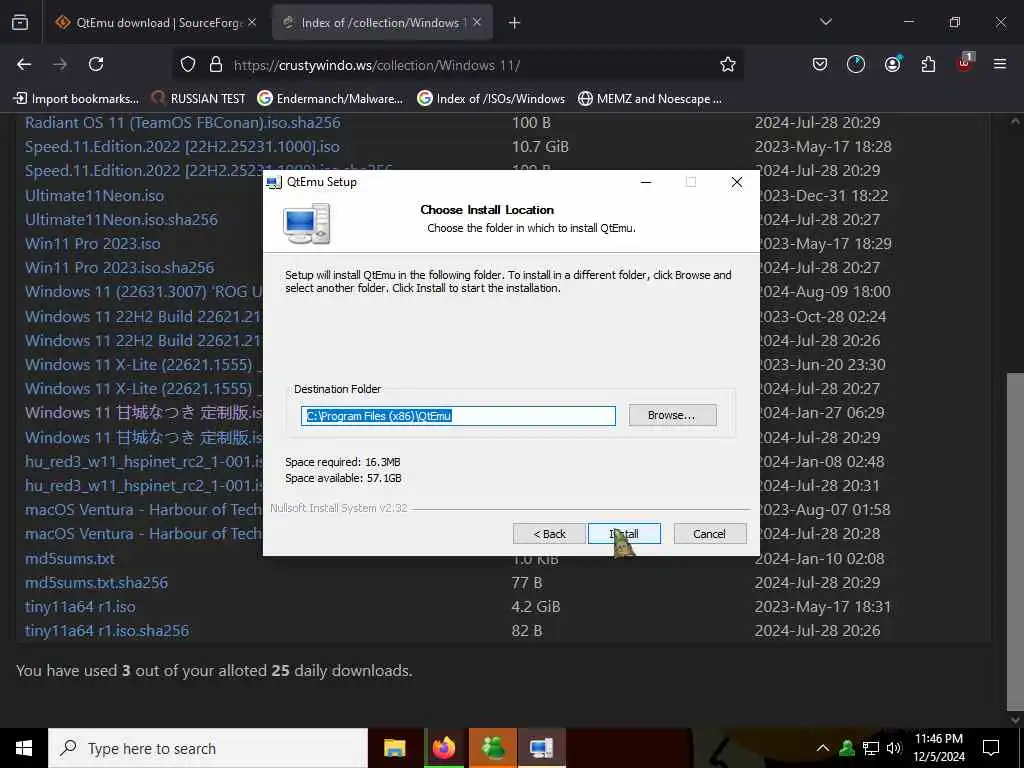Bookmark this page with the star
This screenshot has height=768, width=1024.
point(728,64)
